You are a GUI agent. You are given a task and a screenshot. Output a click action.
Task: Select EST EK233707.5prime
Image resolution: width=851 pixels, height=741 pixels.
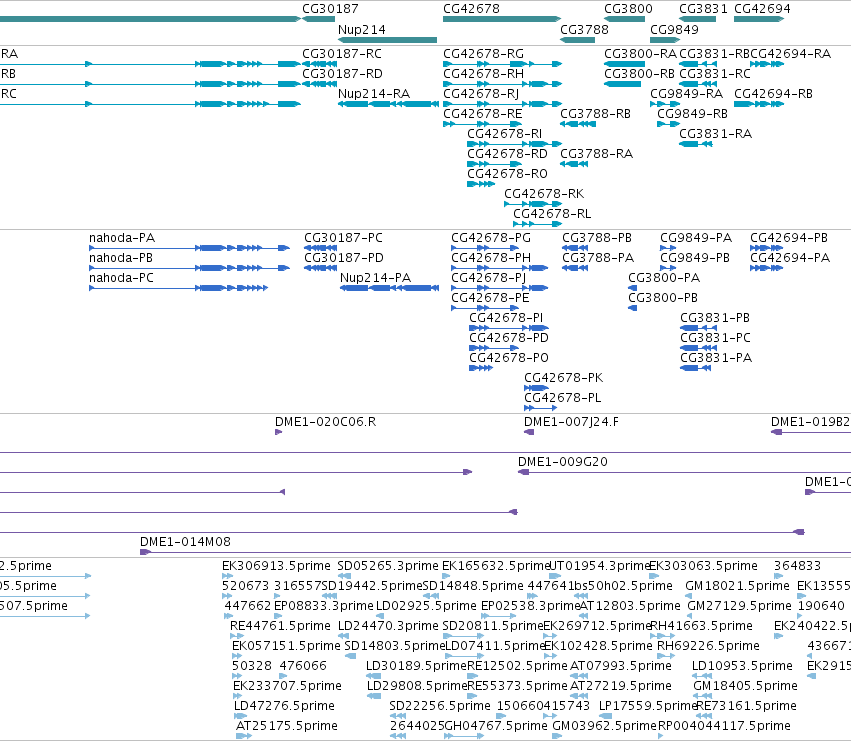[x=237, y=696]
